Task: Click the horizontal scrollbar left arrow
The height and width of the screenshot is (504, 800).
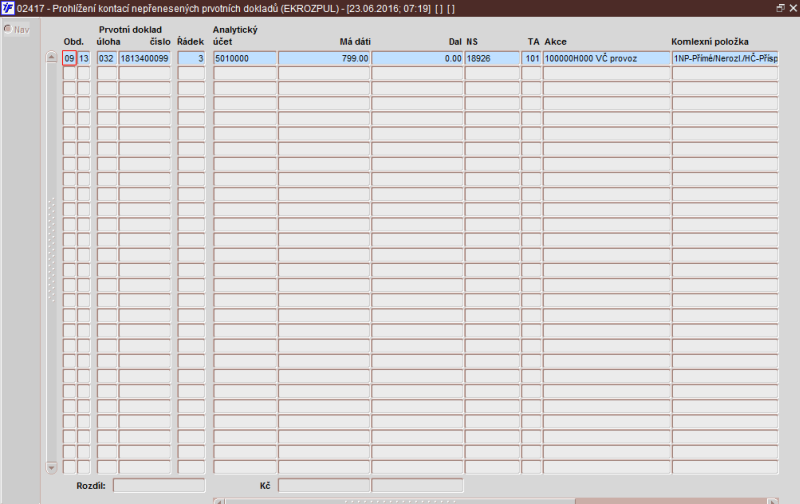Action: coord(219,501)
